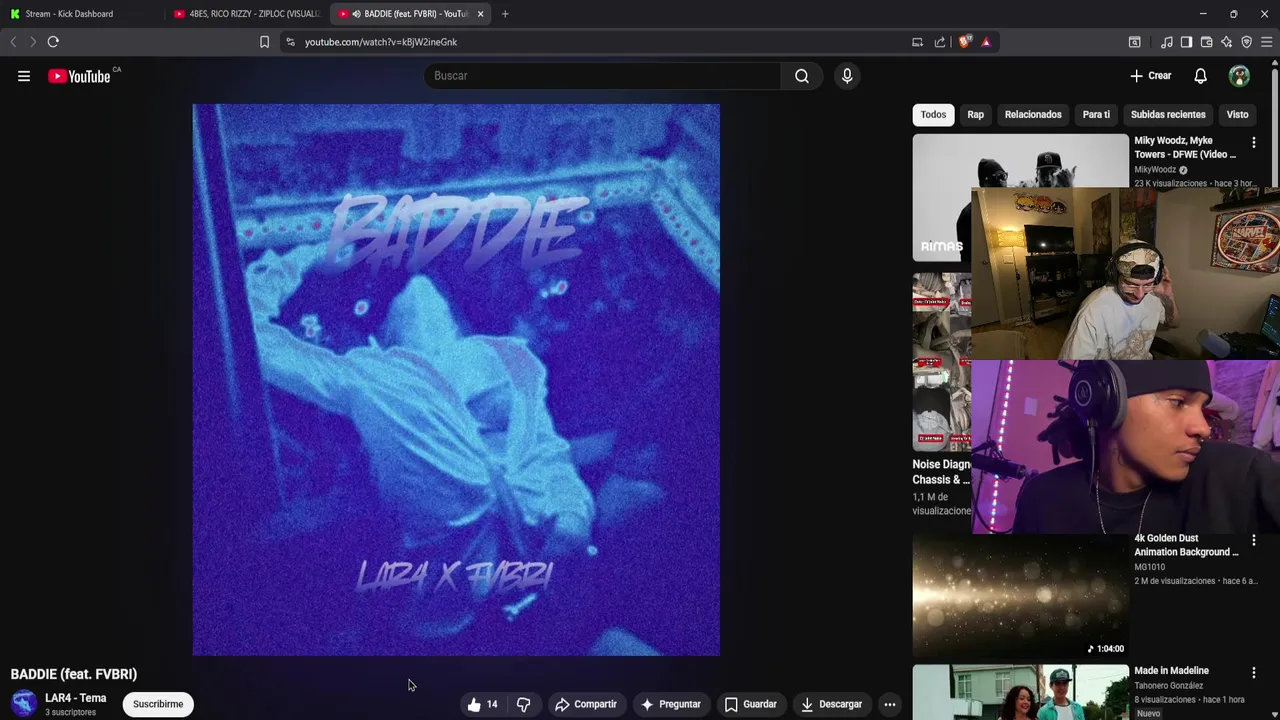Click the MG1010 channel name
1280x720 pixels.
click(1149, 567)
